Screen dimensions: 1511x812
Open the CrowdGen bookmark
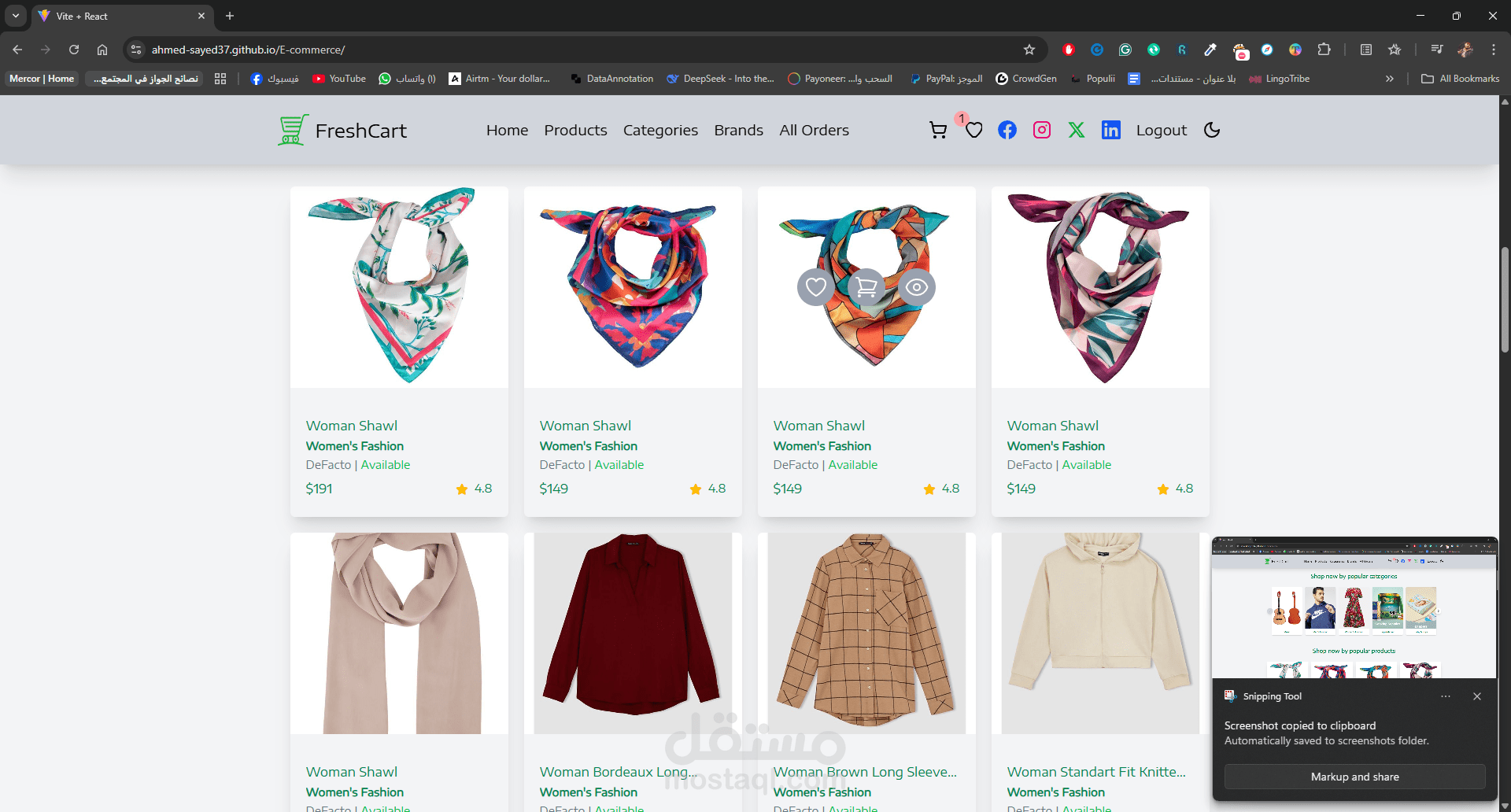(x=1026, y=79)
